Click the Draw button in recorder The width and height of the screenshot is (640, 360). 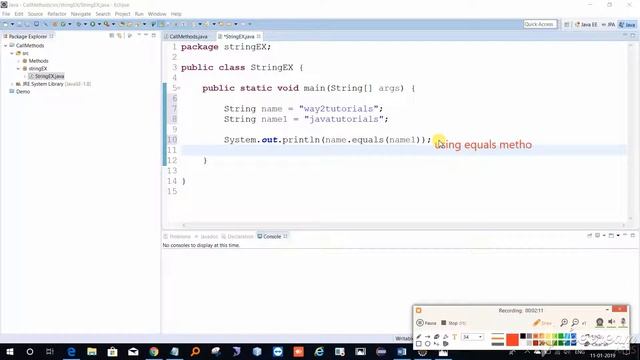point(542,323)
